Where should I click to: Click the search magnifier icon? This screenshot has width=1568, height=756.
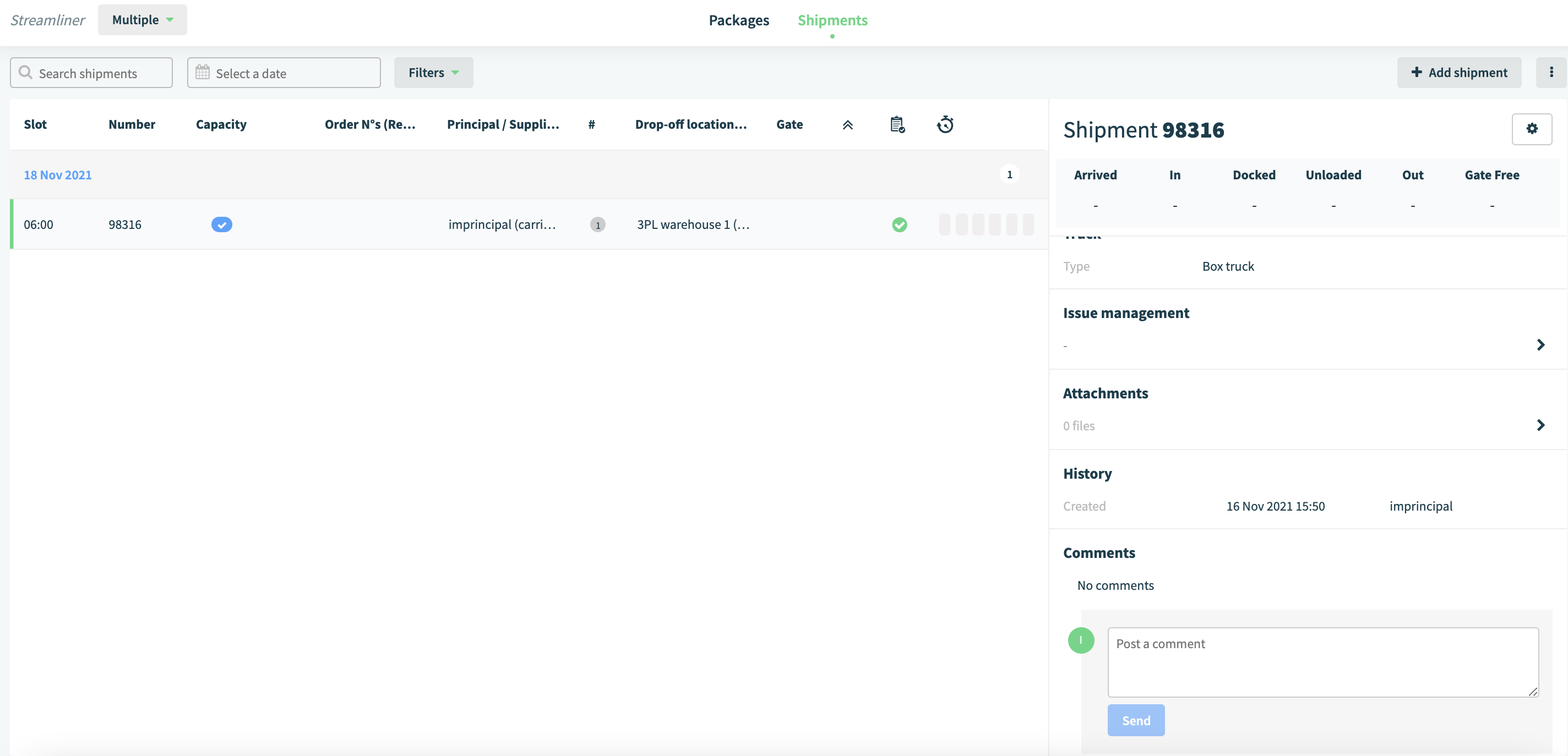click(25, 73)
